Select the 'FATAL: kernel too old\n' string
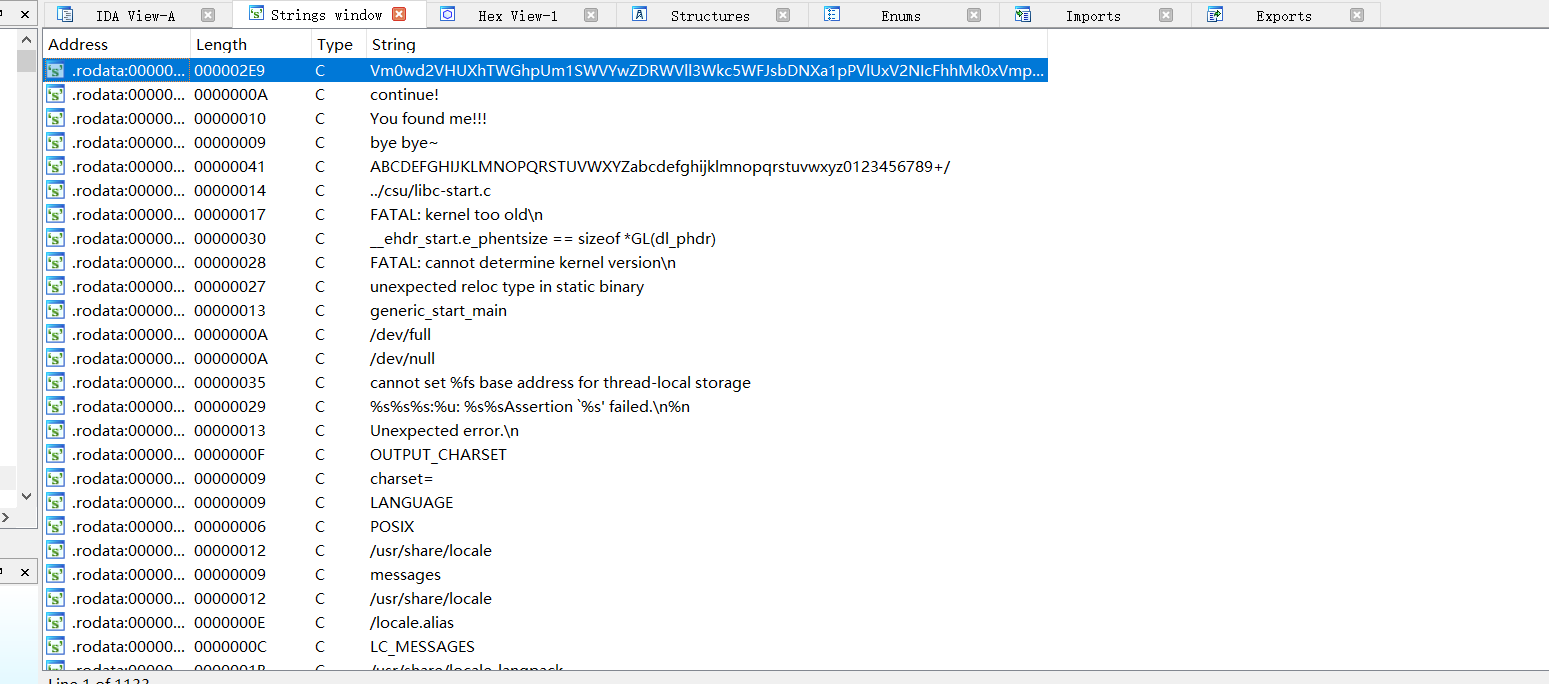The image size is (1549, 684). tap(456, 215)
